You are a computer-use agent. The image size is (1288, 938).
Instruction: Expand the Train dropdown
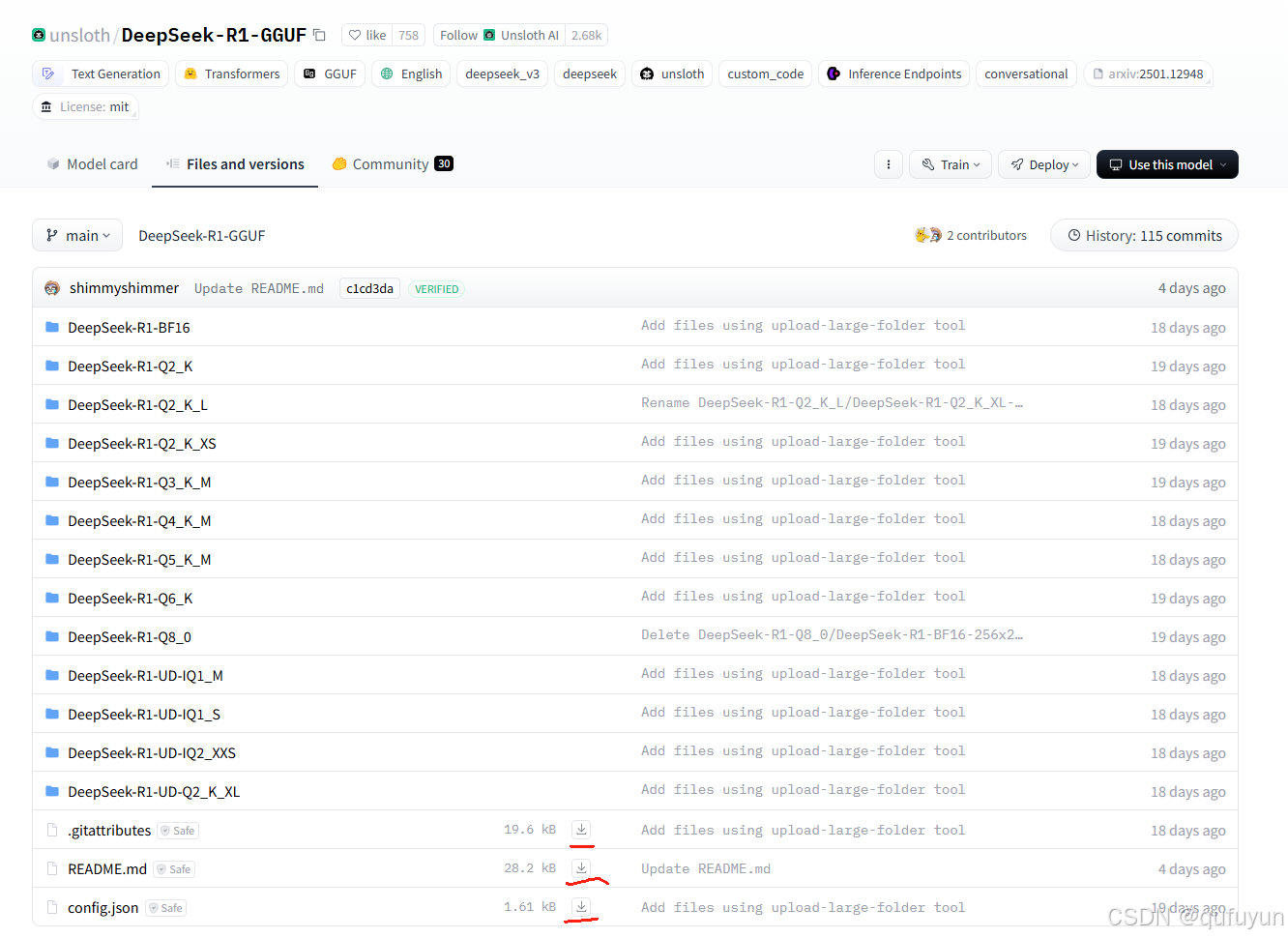[951, 164]
